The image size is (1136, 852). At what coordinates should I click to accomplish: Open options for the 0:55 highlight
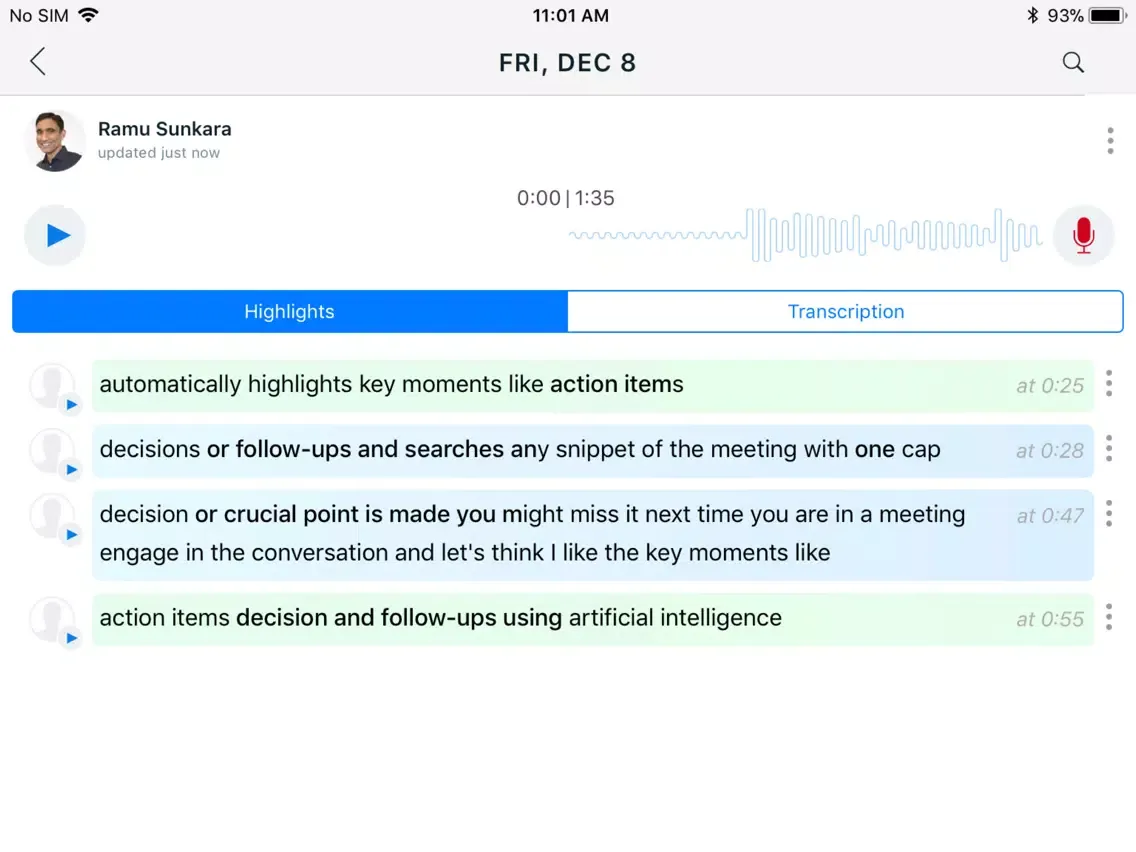(x=1109, y=618)
